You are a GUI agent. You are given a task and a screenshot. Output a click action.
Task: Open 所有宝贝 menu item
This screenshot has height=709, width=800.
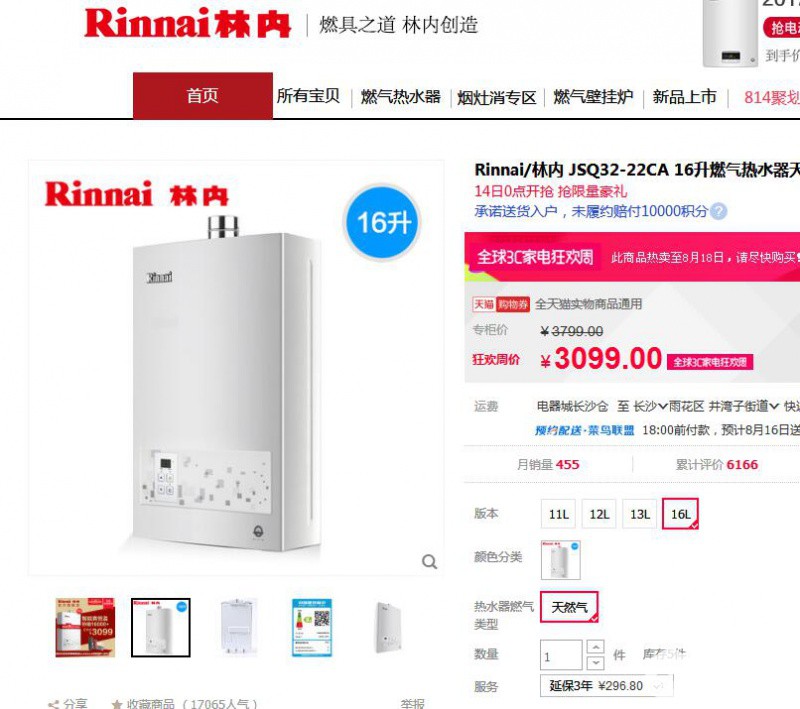click(x=308, y=95)
